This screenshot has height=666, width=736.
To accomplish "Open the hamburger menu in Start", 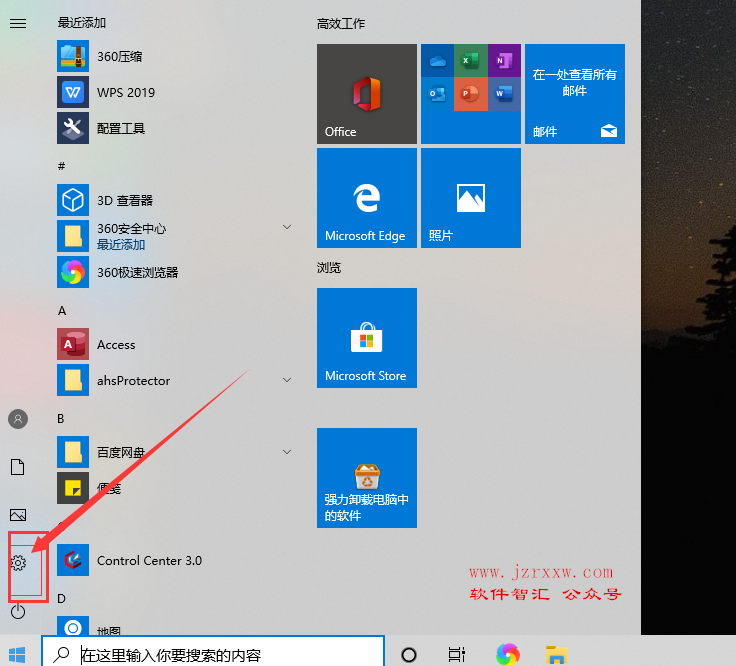I will click(18, 23).
